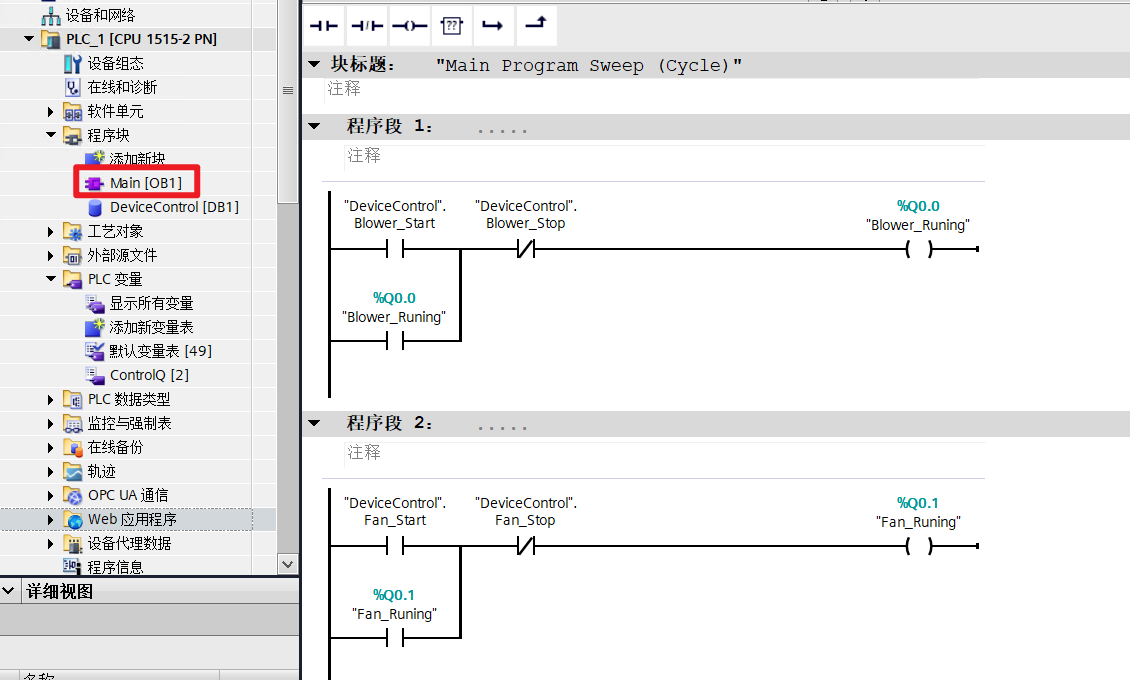Click the close branch toolbar icon
The height and width of the screenshot is (680, 1130).
tap(535, 25)
